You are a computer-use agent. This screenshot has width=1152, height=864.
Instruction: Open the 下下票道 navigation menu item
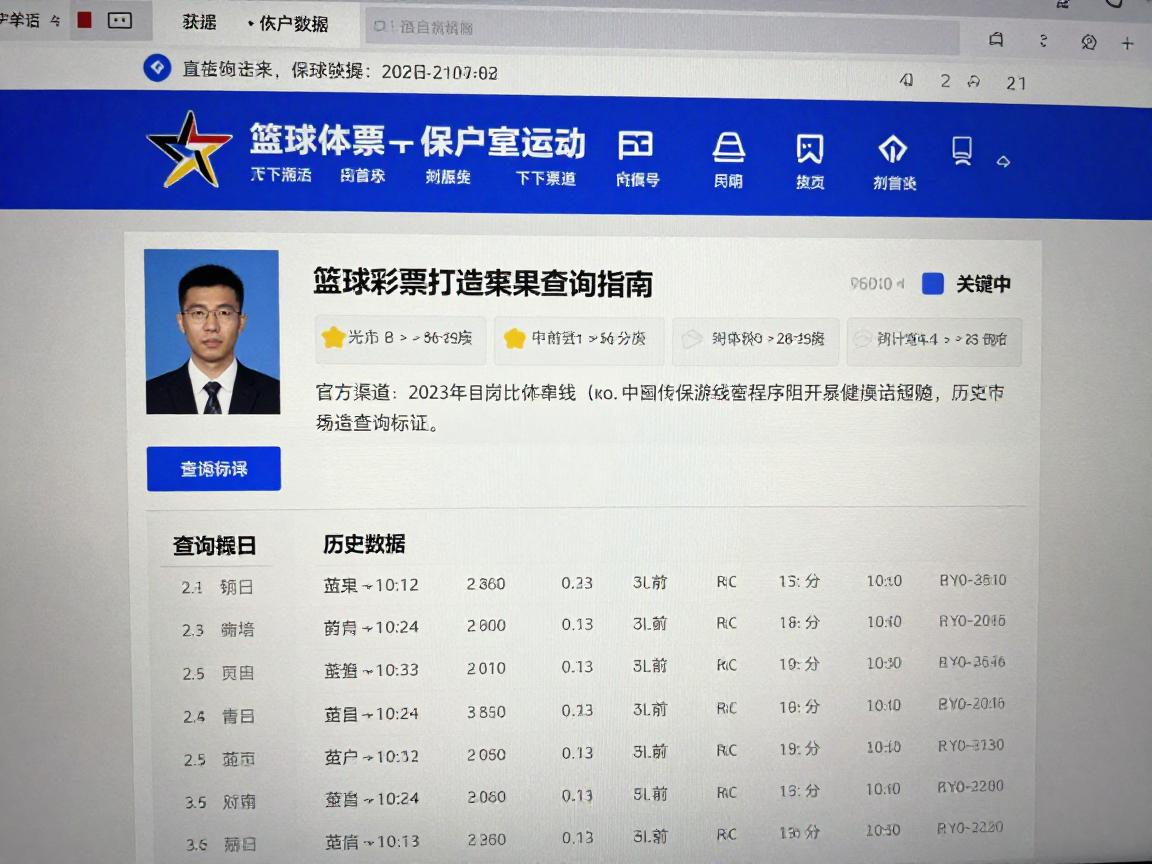coord(546,178)
